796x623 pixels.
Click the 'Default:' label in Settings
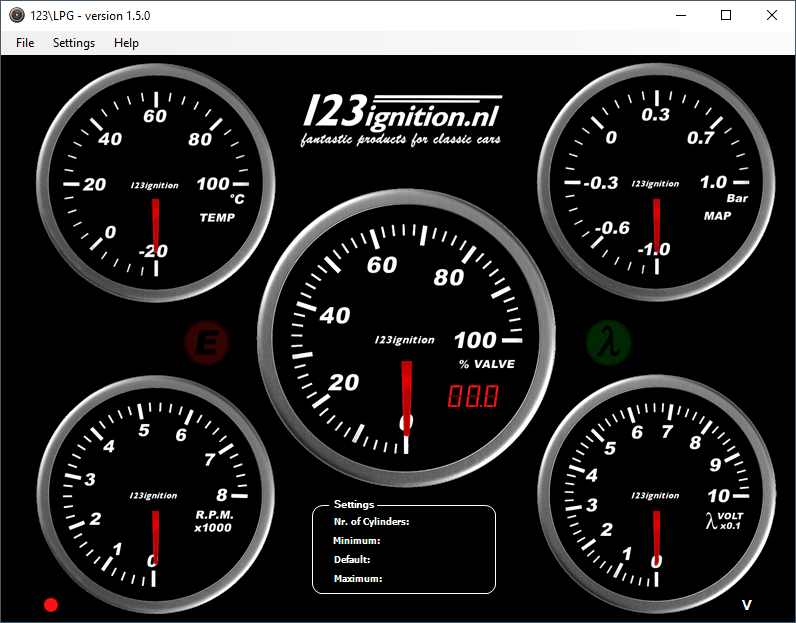pyautogui.click(x=352, y=560)
